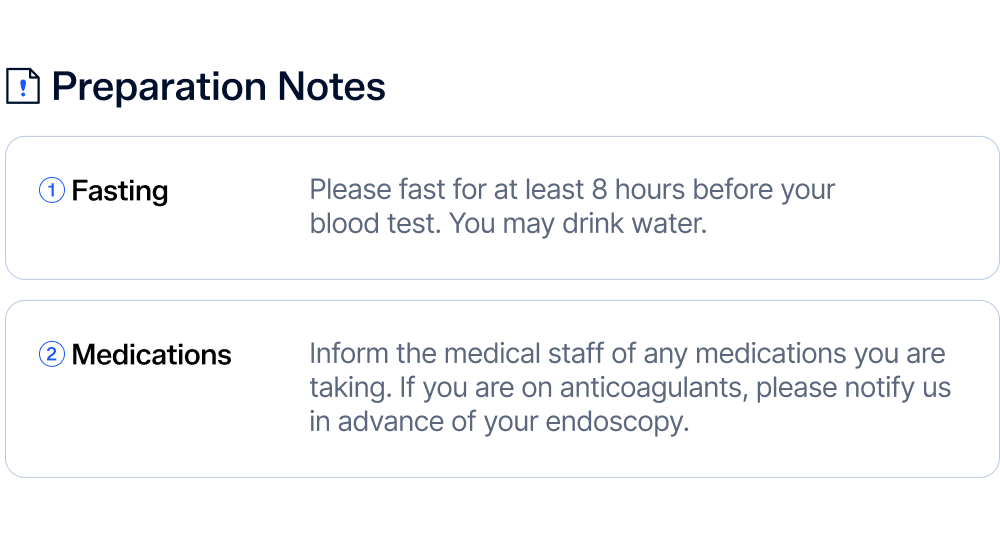The image size is (1000, 538).
Task: Click the "You may drink water" sentence
Action: point(578,223)
